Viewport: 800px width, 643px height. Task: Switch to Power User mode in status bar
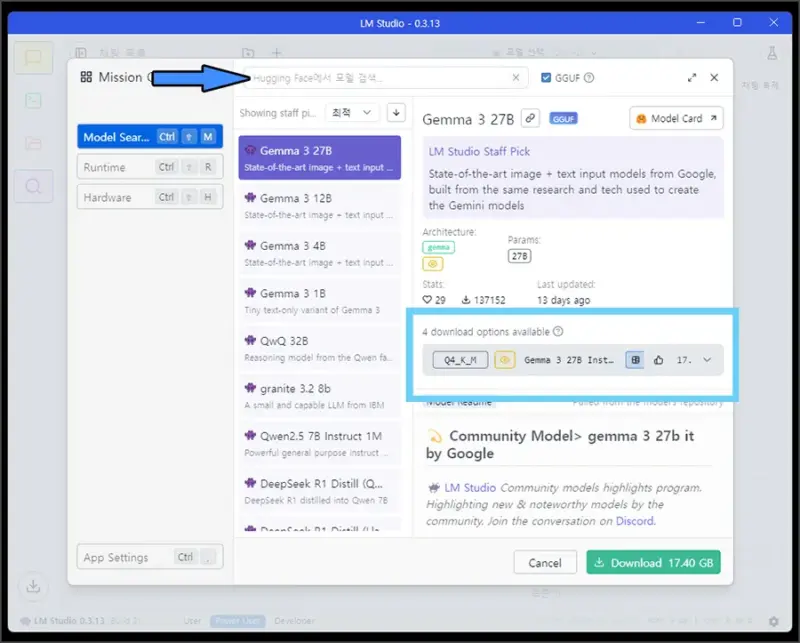237,621
